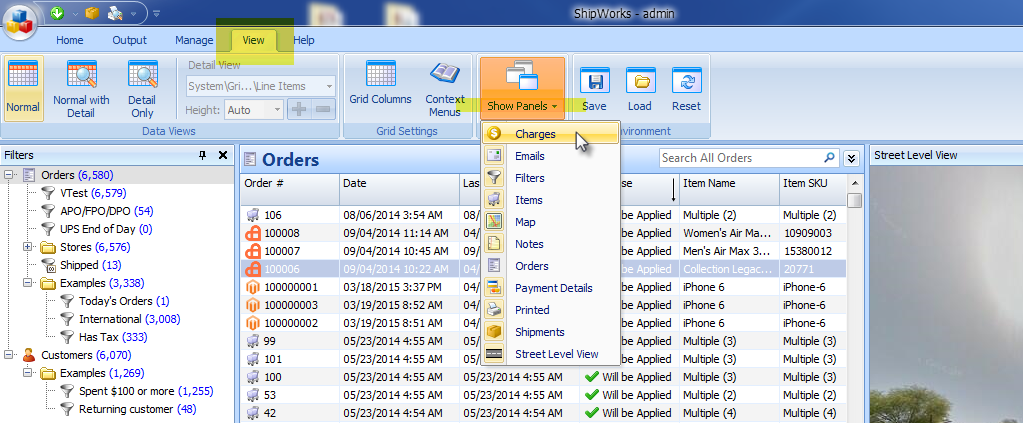The image size is (1023, 423).
Task: Open Grid Columns settings
Action: coord(380,84)
